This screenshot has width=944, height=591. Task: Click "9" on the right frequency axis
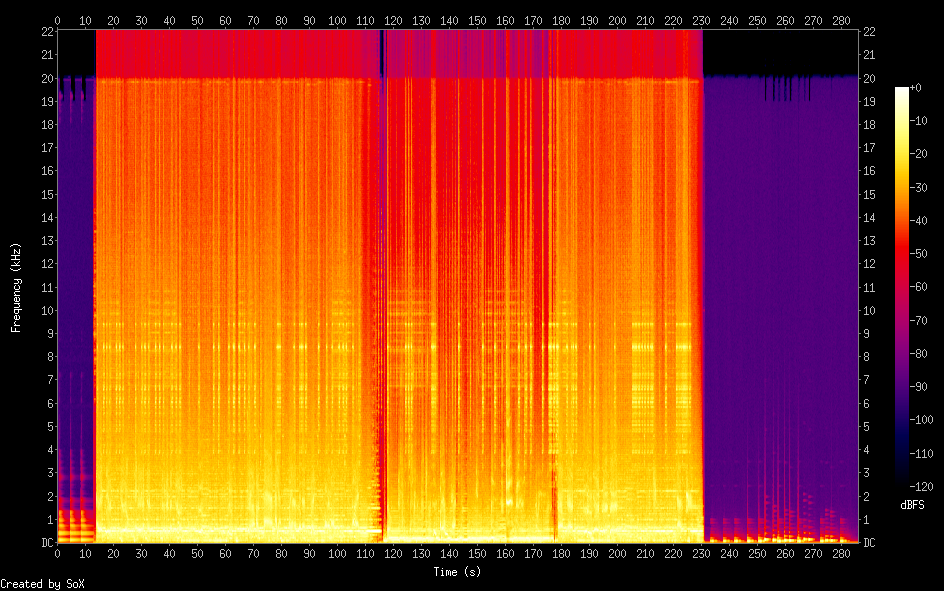coord(866,333)
